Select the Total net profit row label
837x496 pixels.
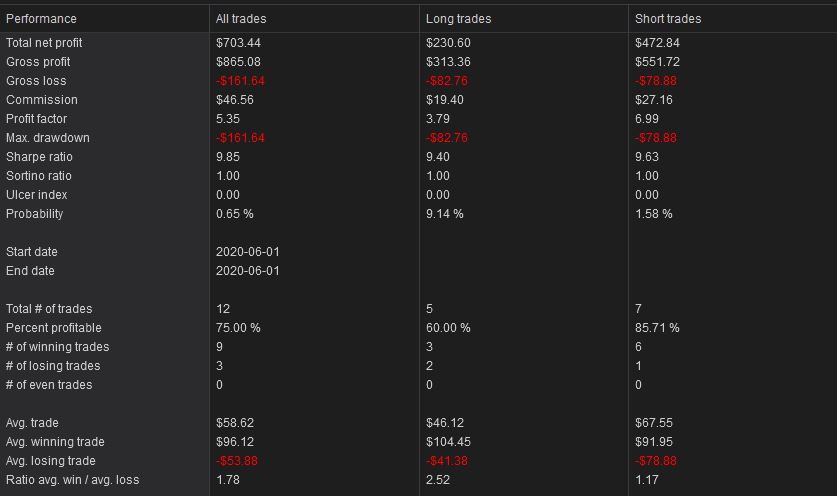point(44,43)
